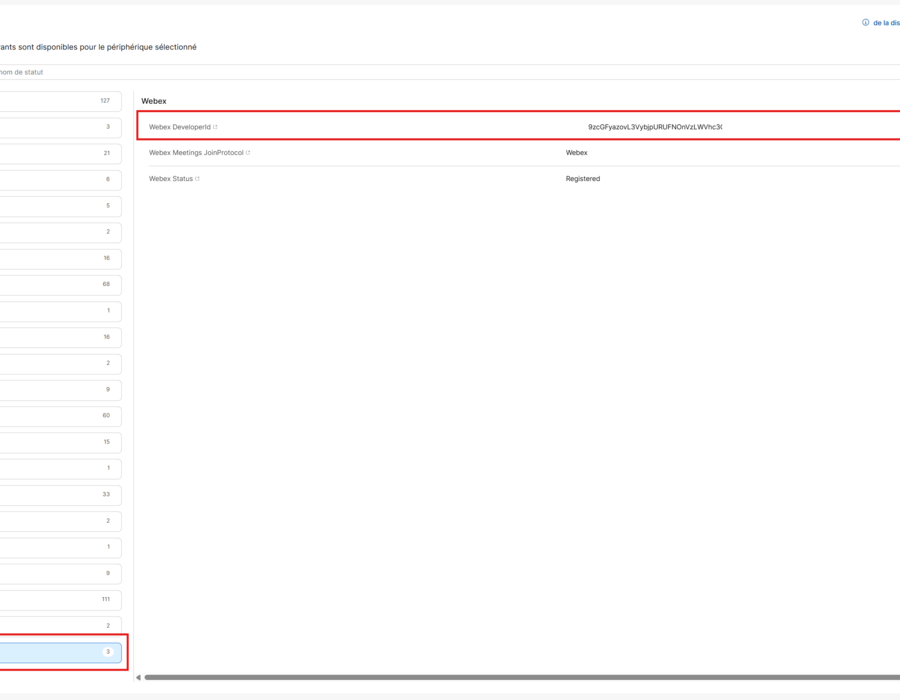Open the 'de la dis' help link
The height and width of the screenshot is (700, 900).
point(886,23)
